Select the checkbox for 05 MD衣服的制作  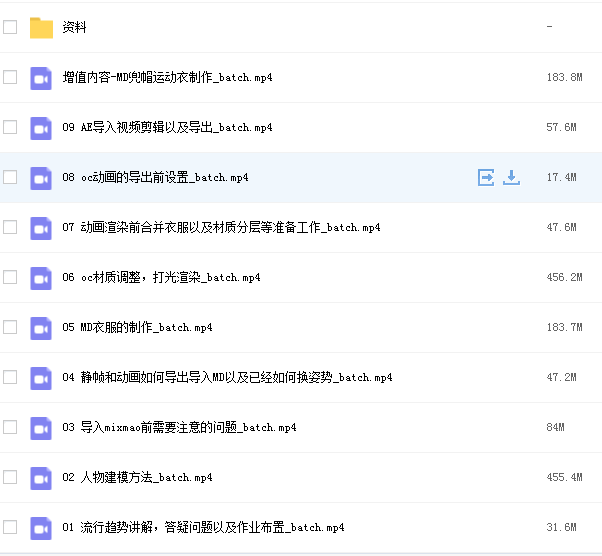10,327
